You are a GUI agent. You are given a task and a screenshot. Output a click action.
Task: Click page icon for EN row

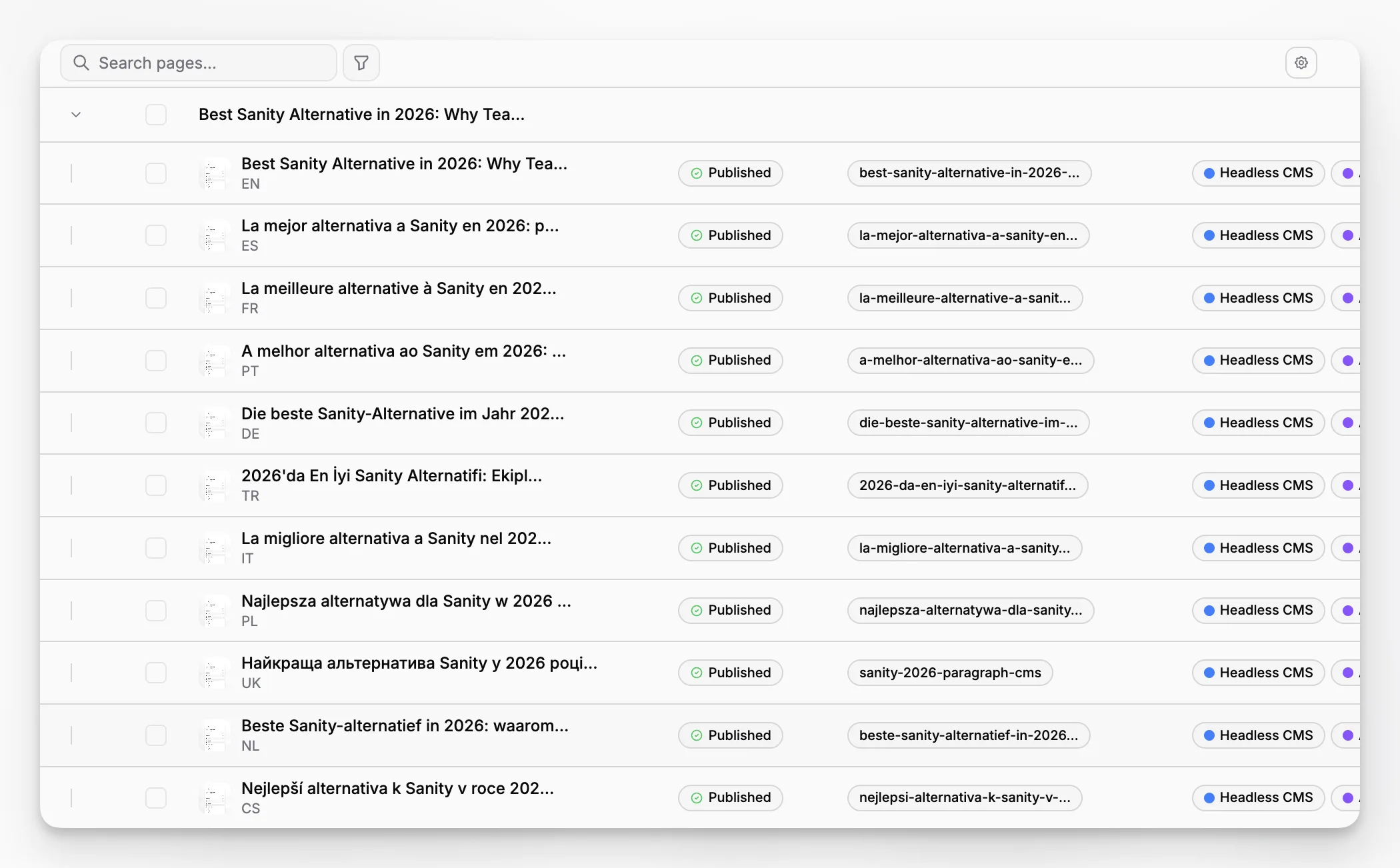[215, 173]
